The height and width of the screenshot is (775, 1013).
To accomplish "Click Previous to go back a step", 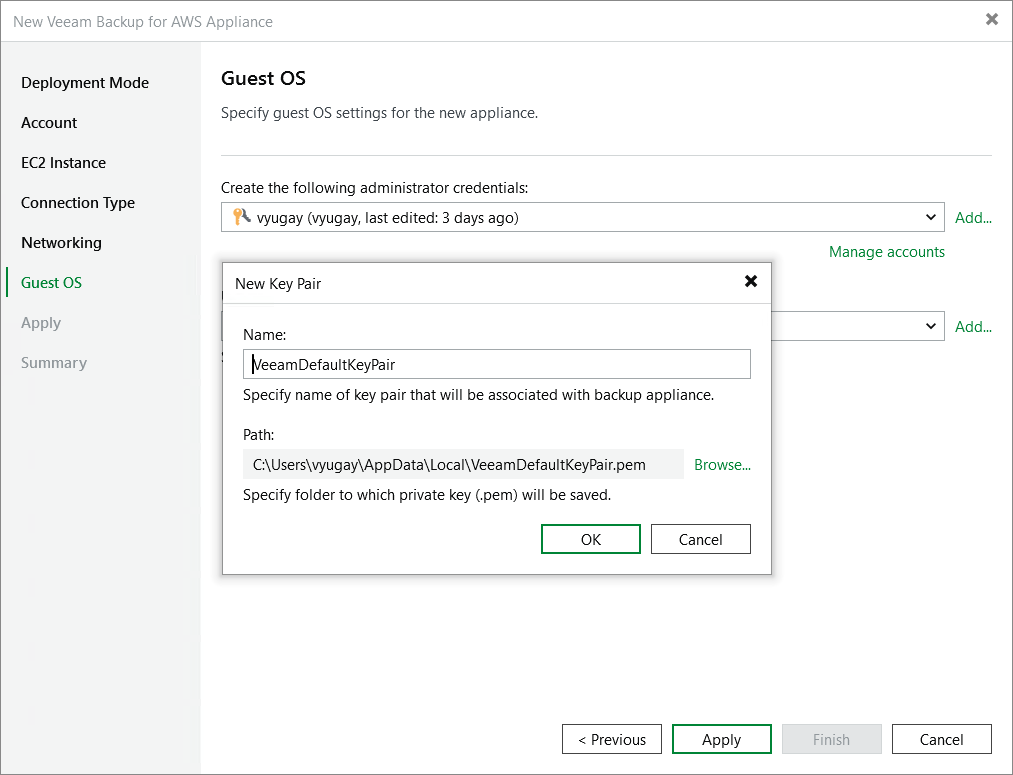I will (611, 739).
